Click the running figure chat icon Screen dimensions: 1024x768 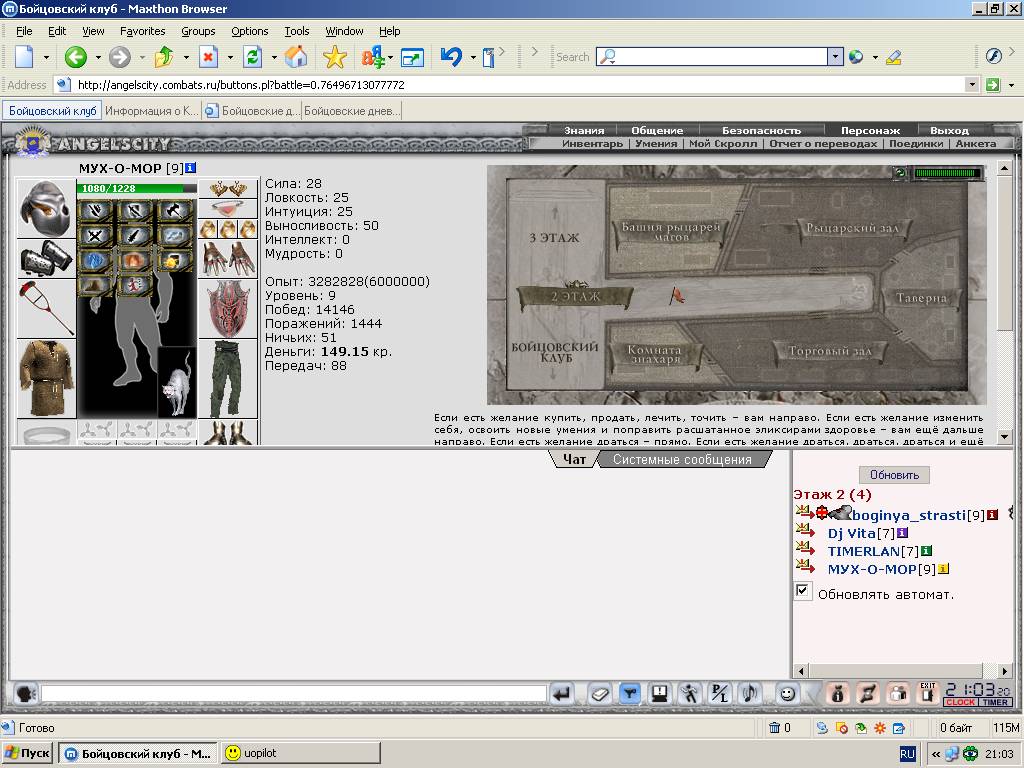[x=690, y=694]
